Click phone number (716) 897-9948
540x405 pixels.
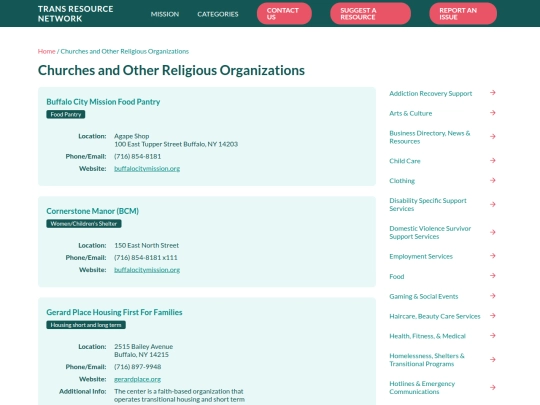(137, 367)
